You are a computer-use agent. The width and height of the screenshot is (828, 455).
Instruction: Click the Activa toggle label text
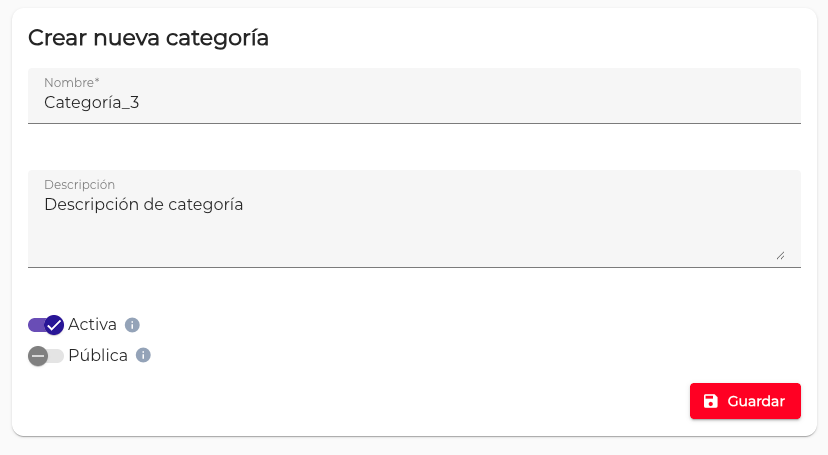[x=92, y=325]
